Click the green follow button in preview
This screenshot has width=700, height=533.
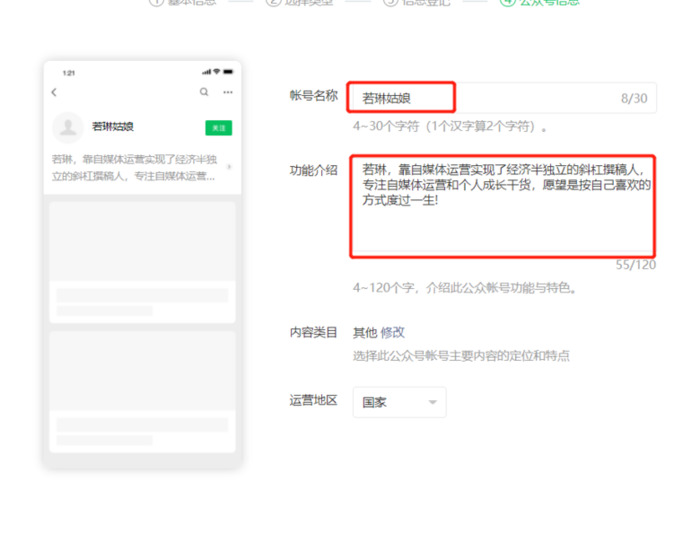(x=219, y=128)
